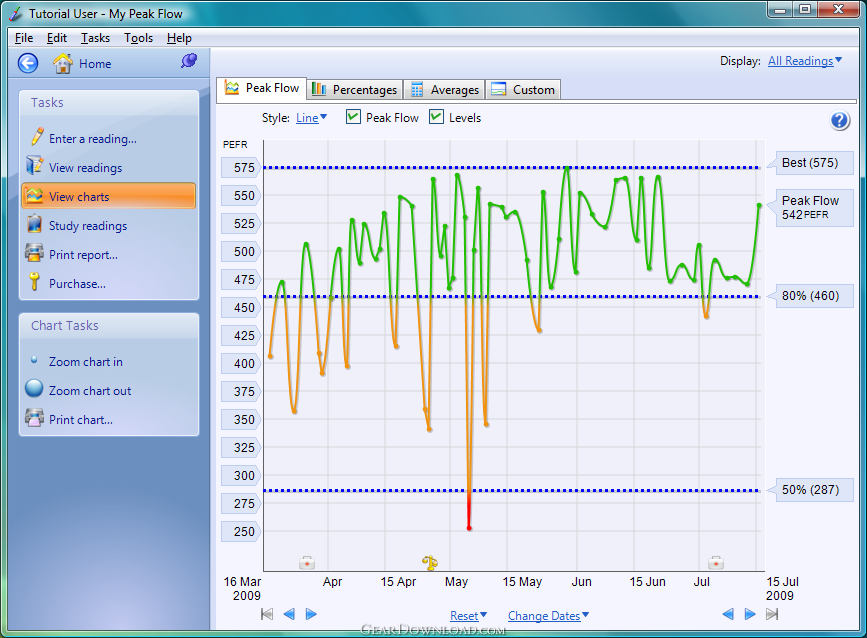Jump to first date using left skip arrow
Image resolution: width=867 pixels, height=638 pixels.
tap(267, 614)
